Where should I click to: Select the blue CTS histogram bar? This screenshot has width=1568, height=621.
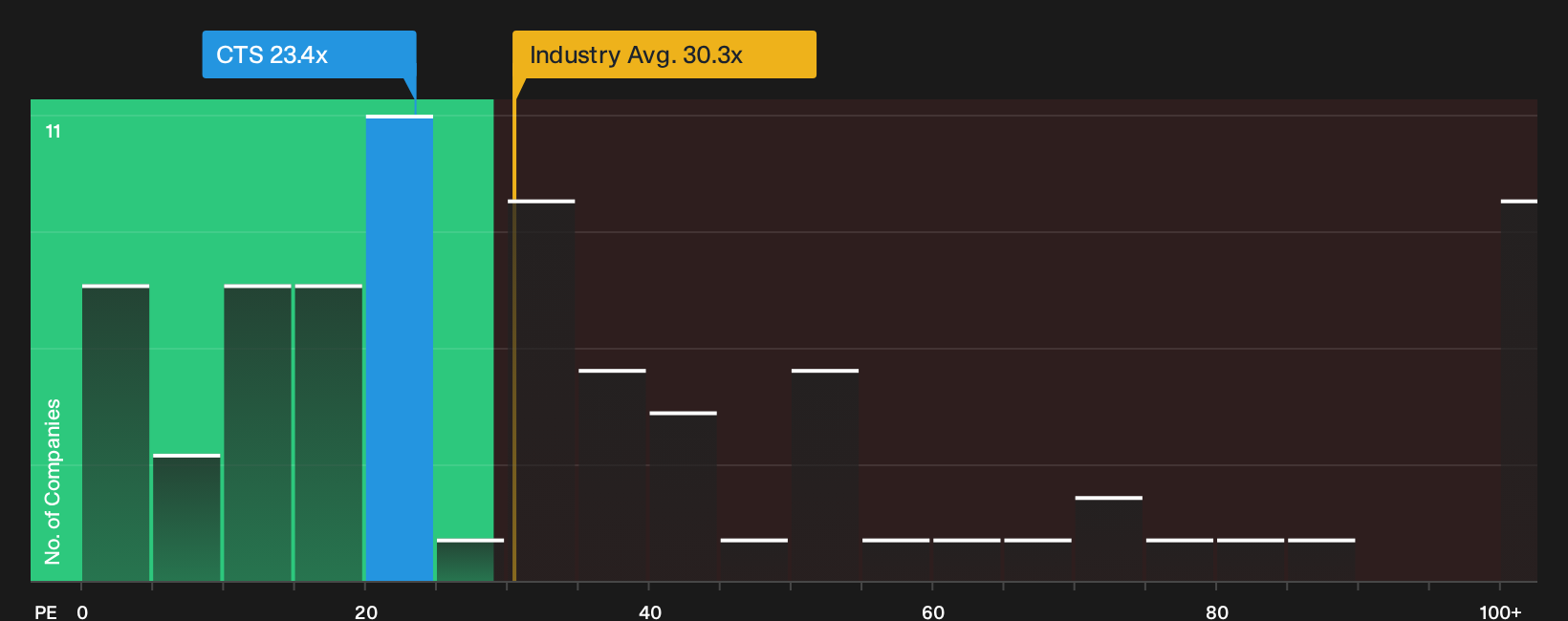(x=400, y=348)
